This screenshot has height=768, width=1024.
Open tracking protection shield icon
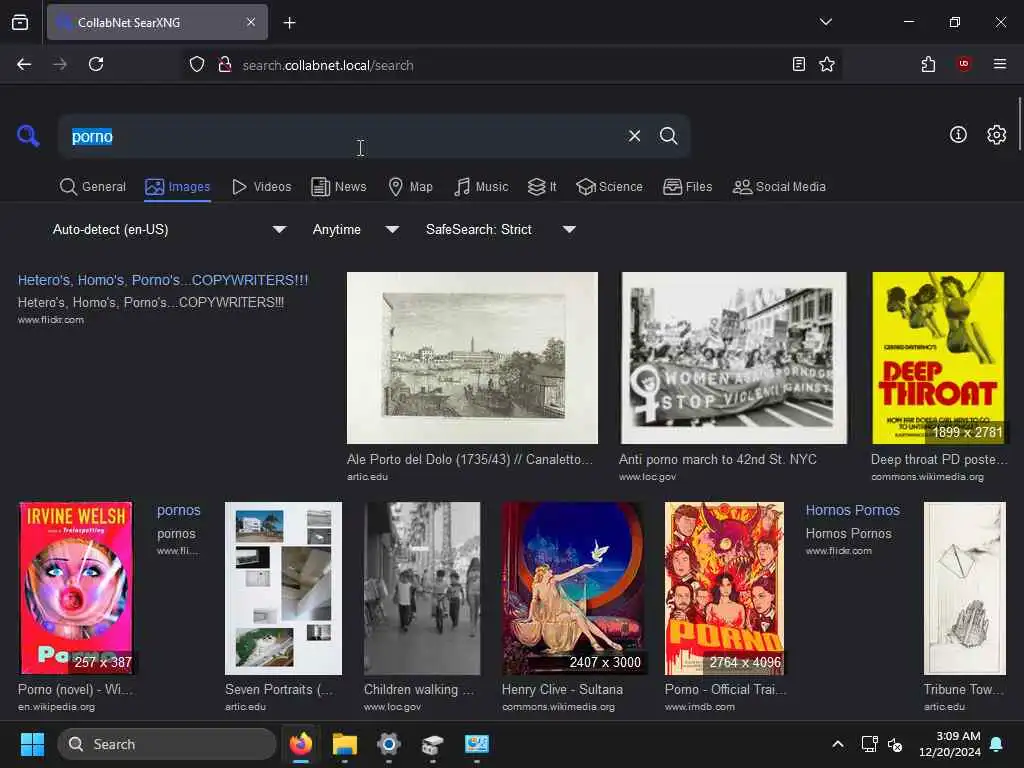point(197,64)
